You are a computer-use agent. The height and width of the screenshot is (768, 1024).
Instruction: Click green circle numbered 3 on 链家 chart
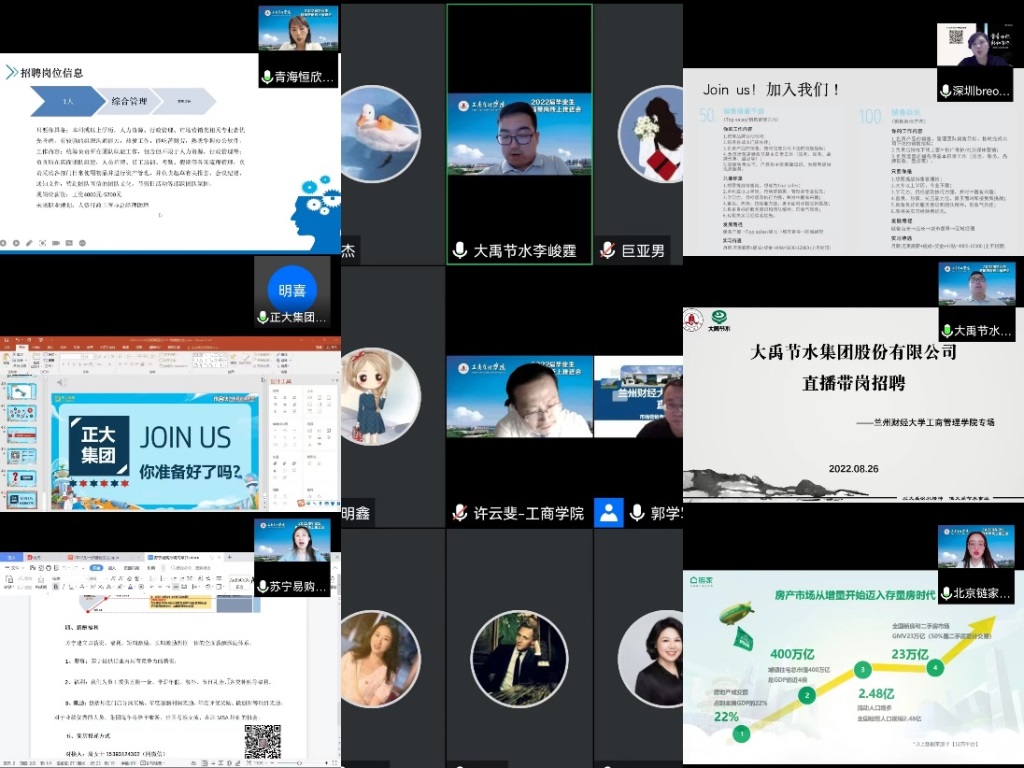[x=863, y=669]
